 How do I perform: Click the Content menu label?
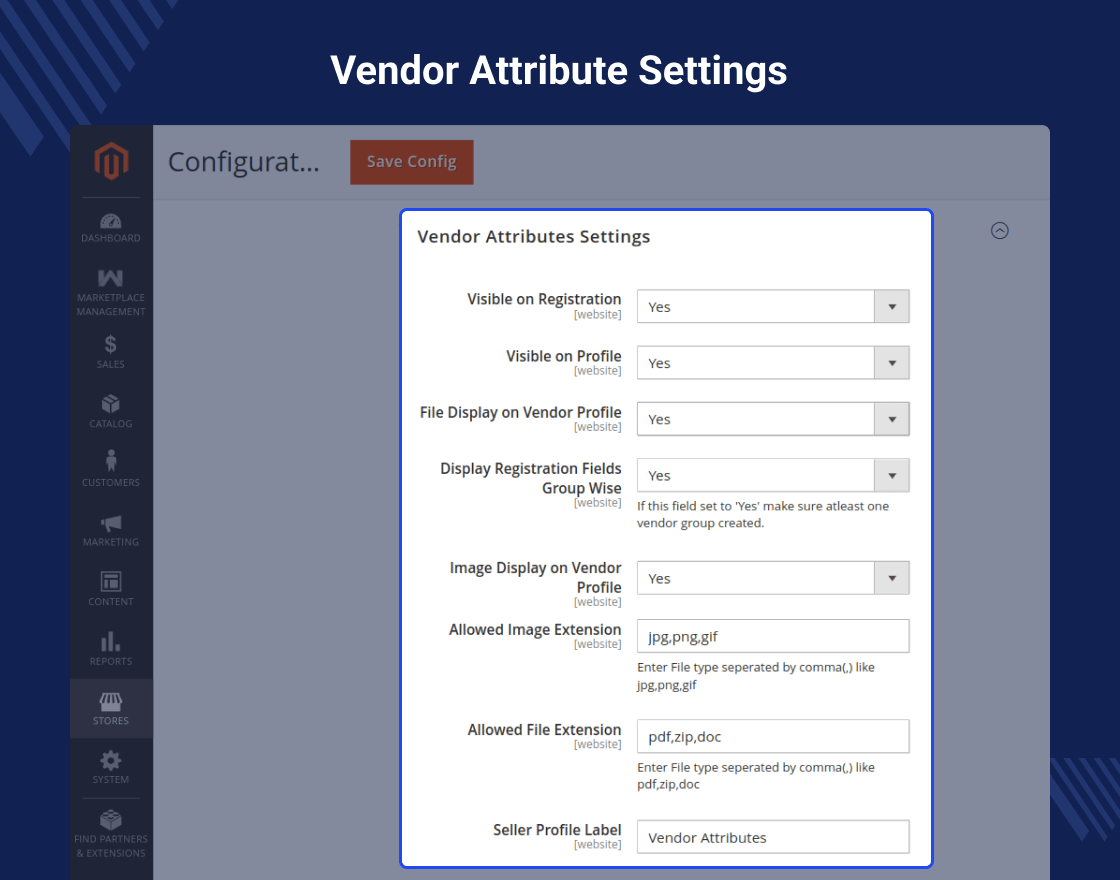[x=111, y=602]
